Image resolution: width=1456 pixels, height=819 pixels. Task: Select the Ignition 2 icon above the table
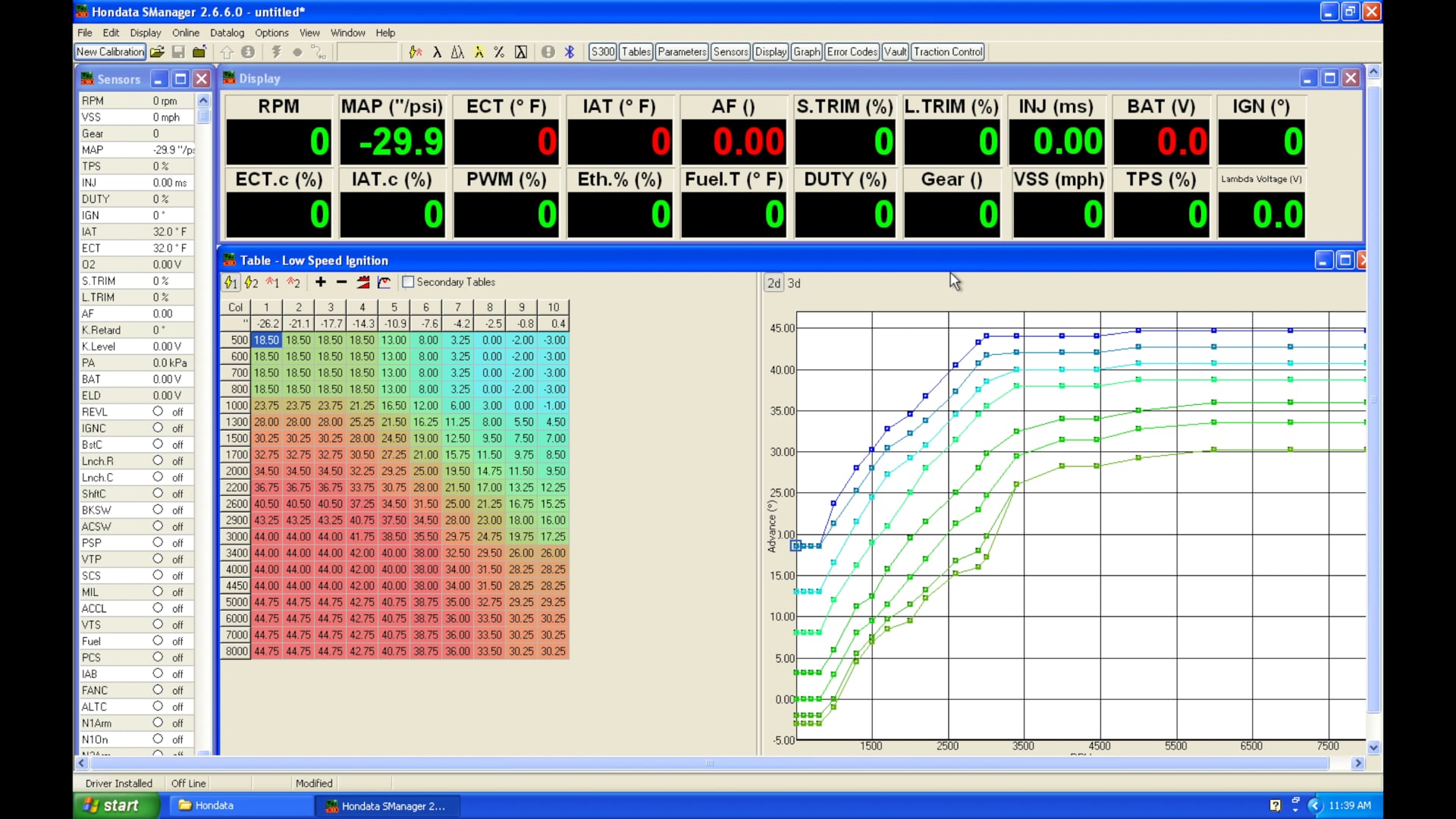tap(251, 282)
